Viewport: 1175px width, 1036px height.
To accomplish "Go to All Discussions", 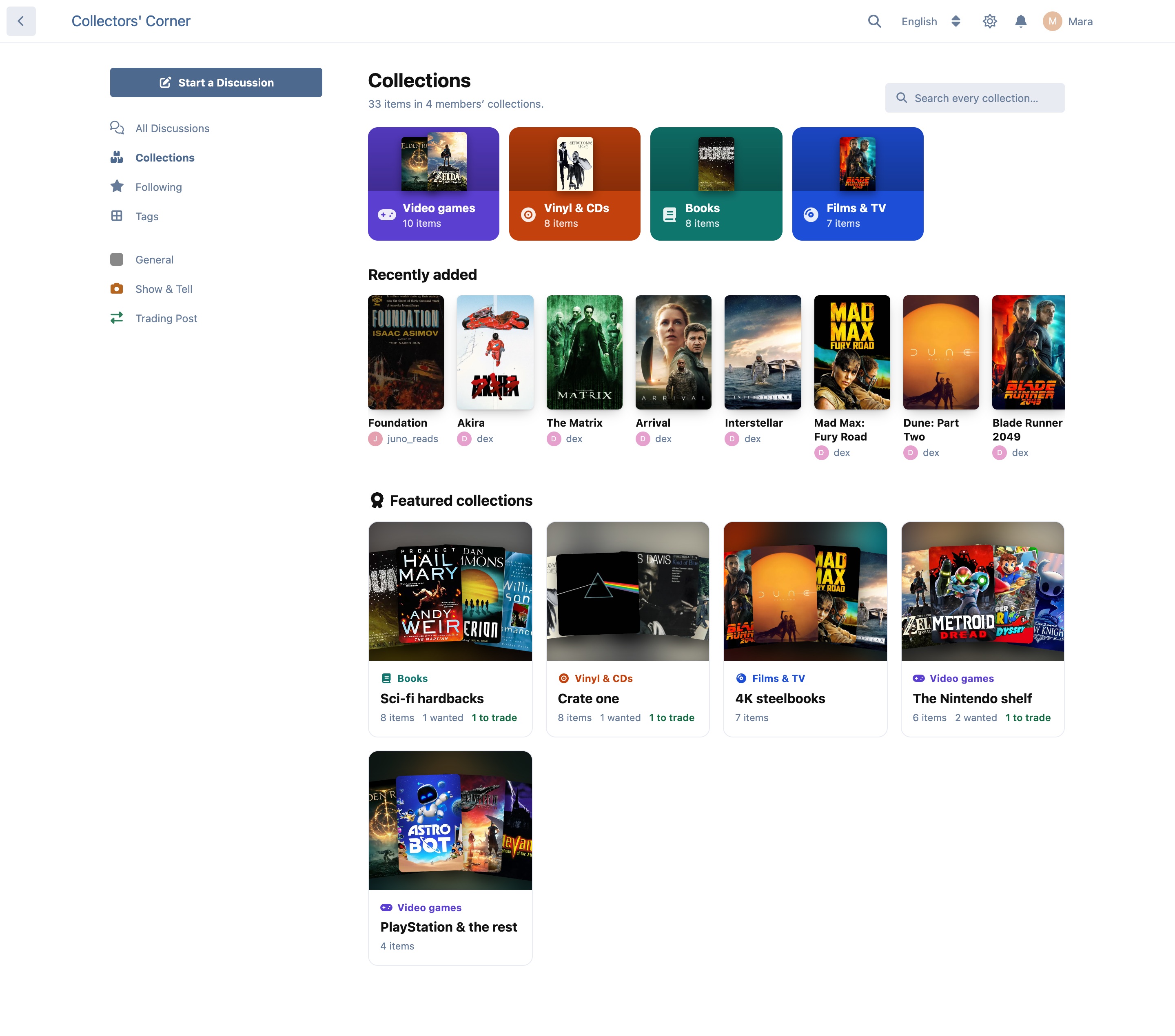I will pyautogui.click(x=173, y=128).
